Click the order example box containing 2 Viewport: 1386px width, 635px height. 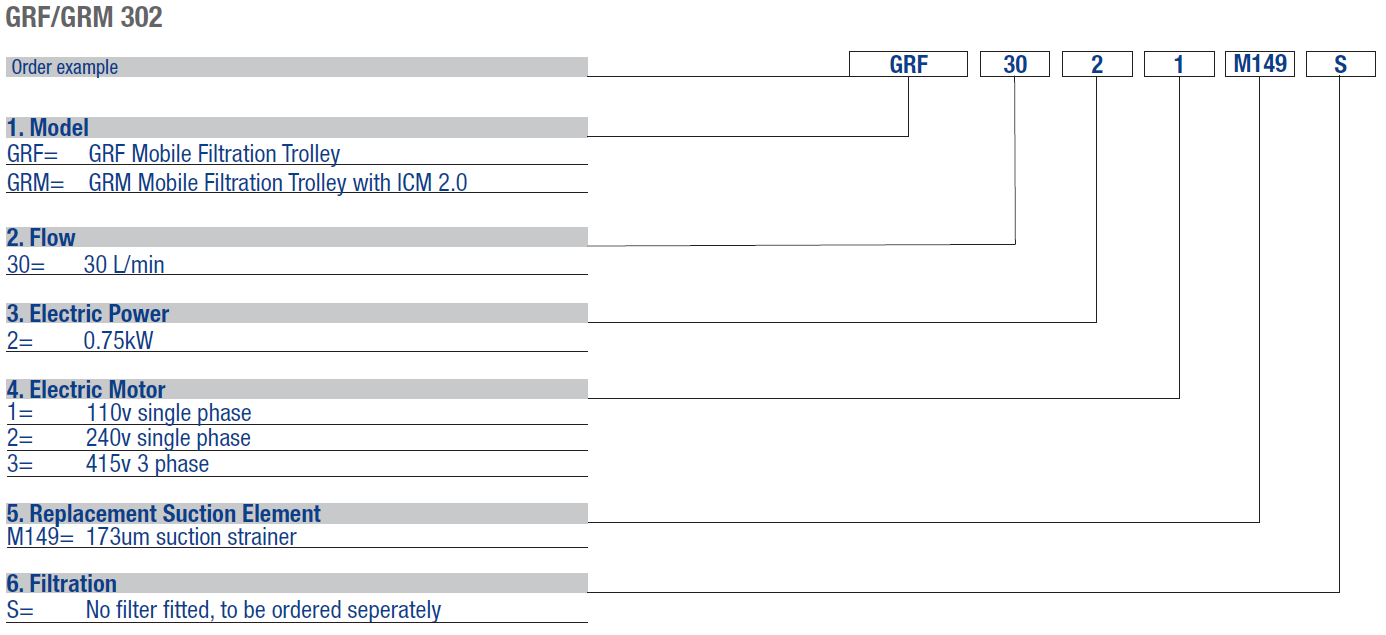pyautogui.click(x=1097, y=65)
